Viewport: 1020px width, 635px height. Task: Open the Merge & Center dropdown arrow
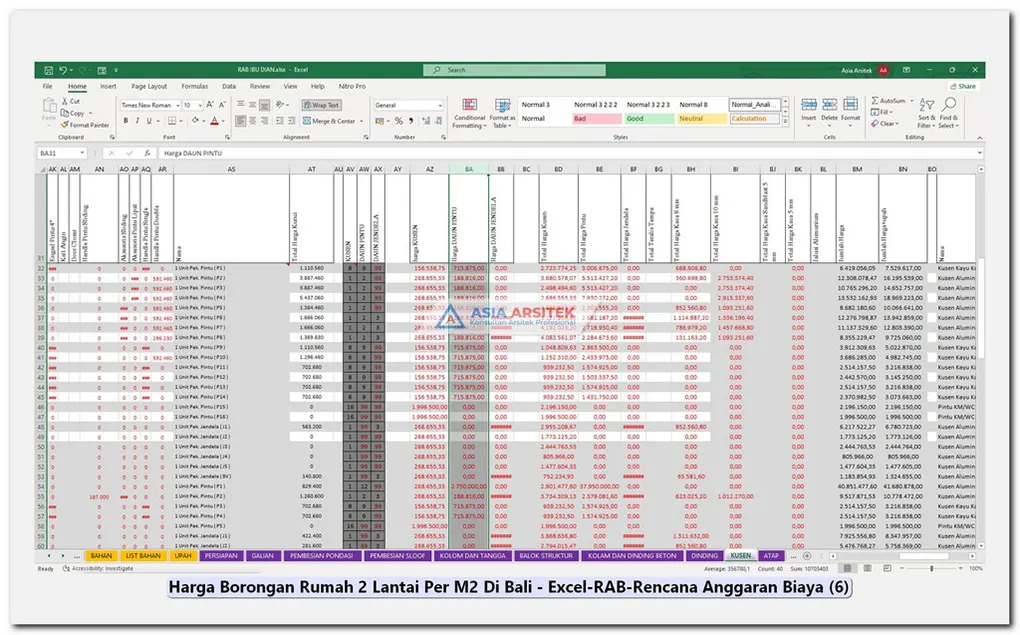(x=362, y=121)
